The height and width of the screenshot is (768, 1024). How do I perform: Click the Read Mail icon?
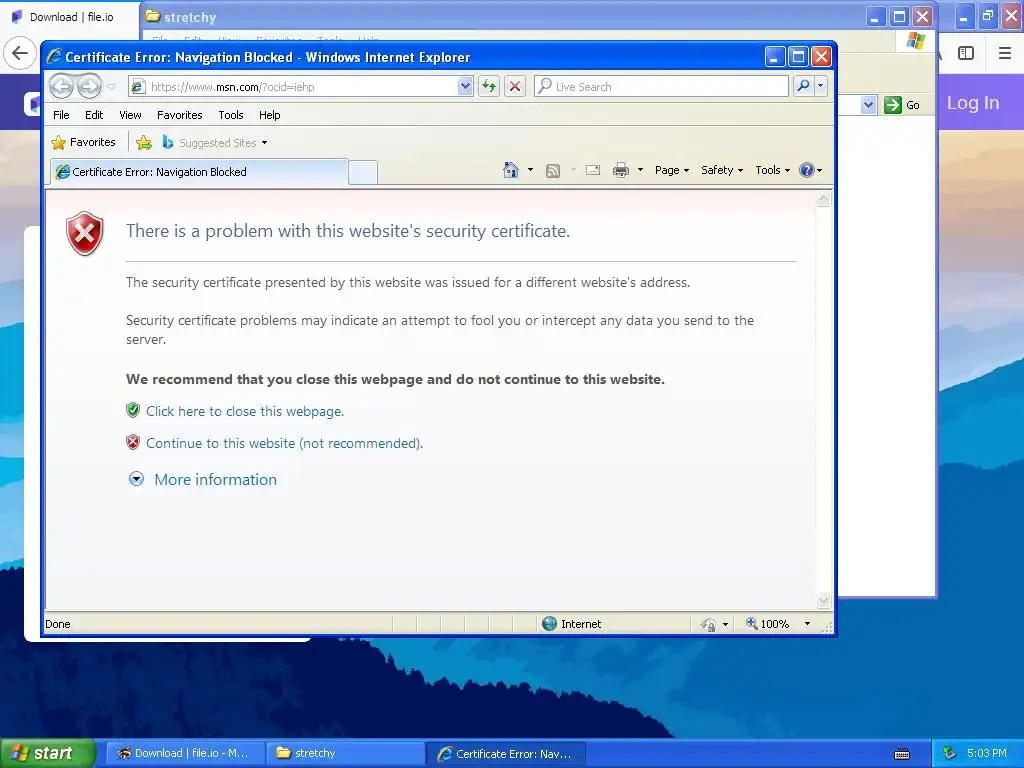tap(593, 170)
